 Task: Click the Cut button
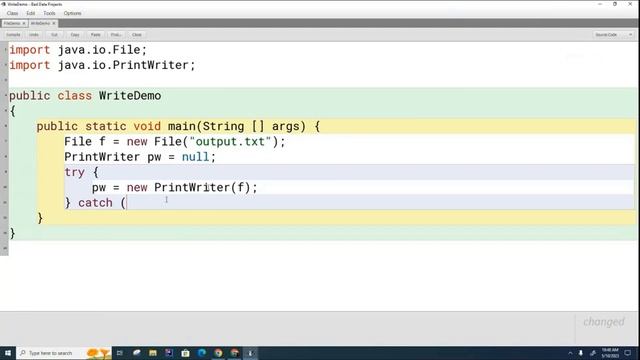tap(54, 35)
